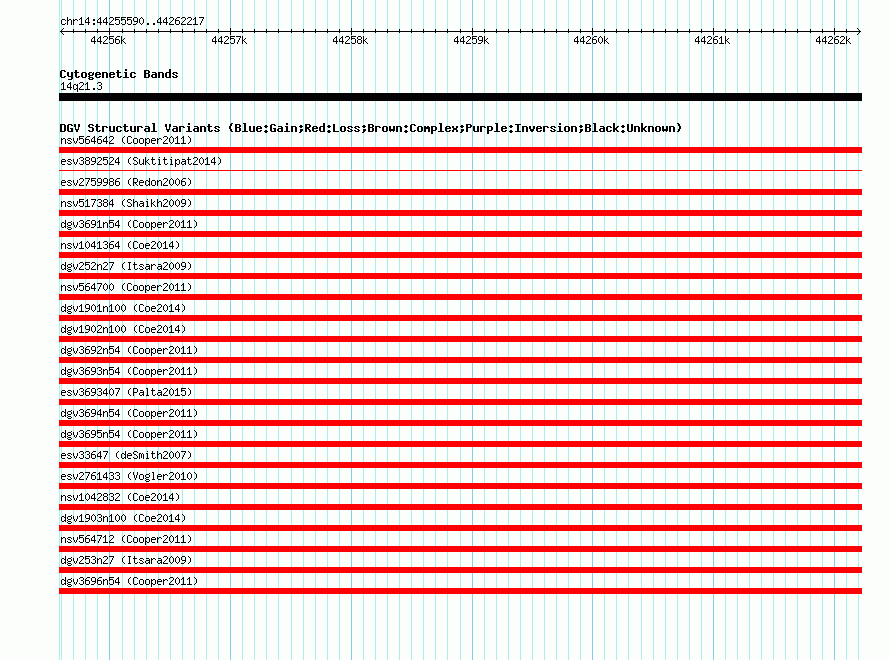Screen dimensions: 890x660
Task: Click the chr14:44255590..44262217 region label
Action: tap(132, 22)
